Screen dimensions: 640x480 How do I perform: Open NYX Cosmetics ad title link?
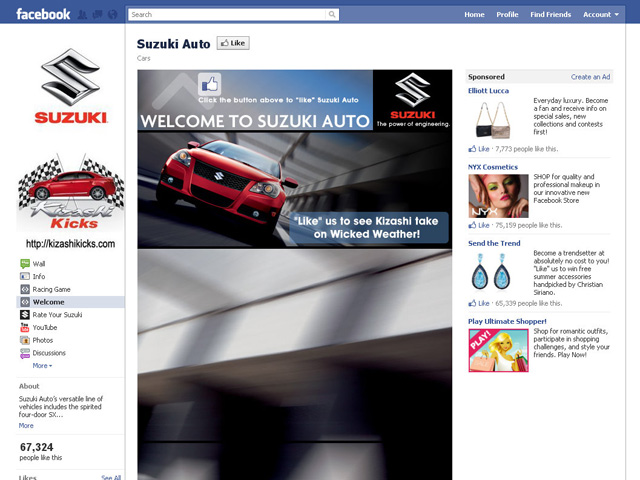point(493,167)
